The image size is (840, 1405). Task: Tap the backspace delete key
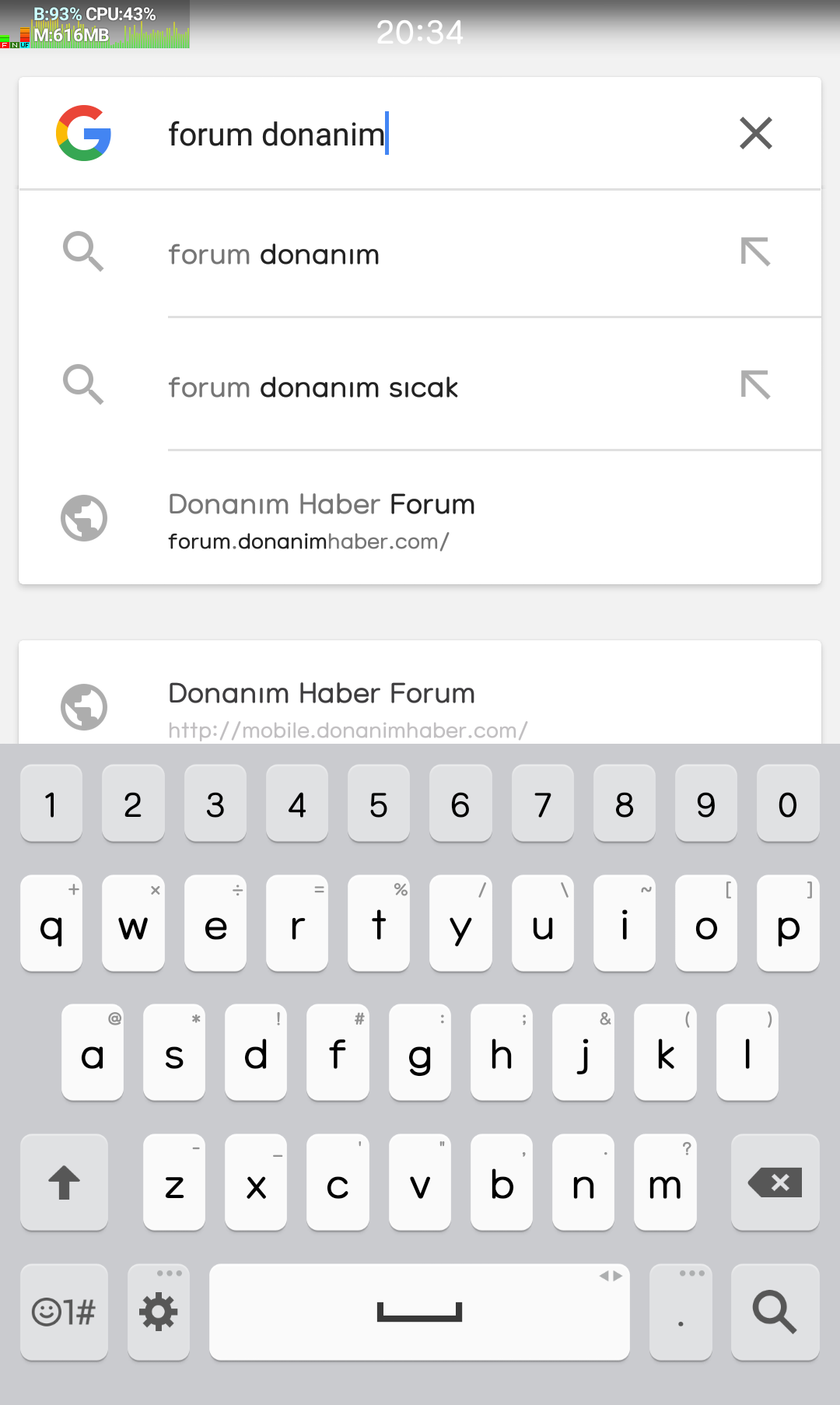point(775,1183)
